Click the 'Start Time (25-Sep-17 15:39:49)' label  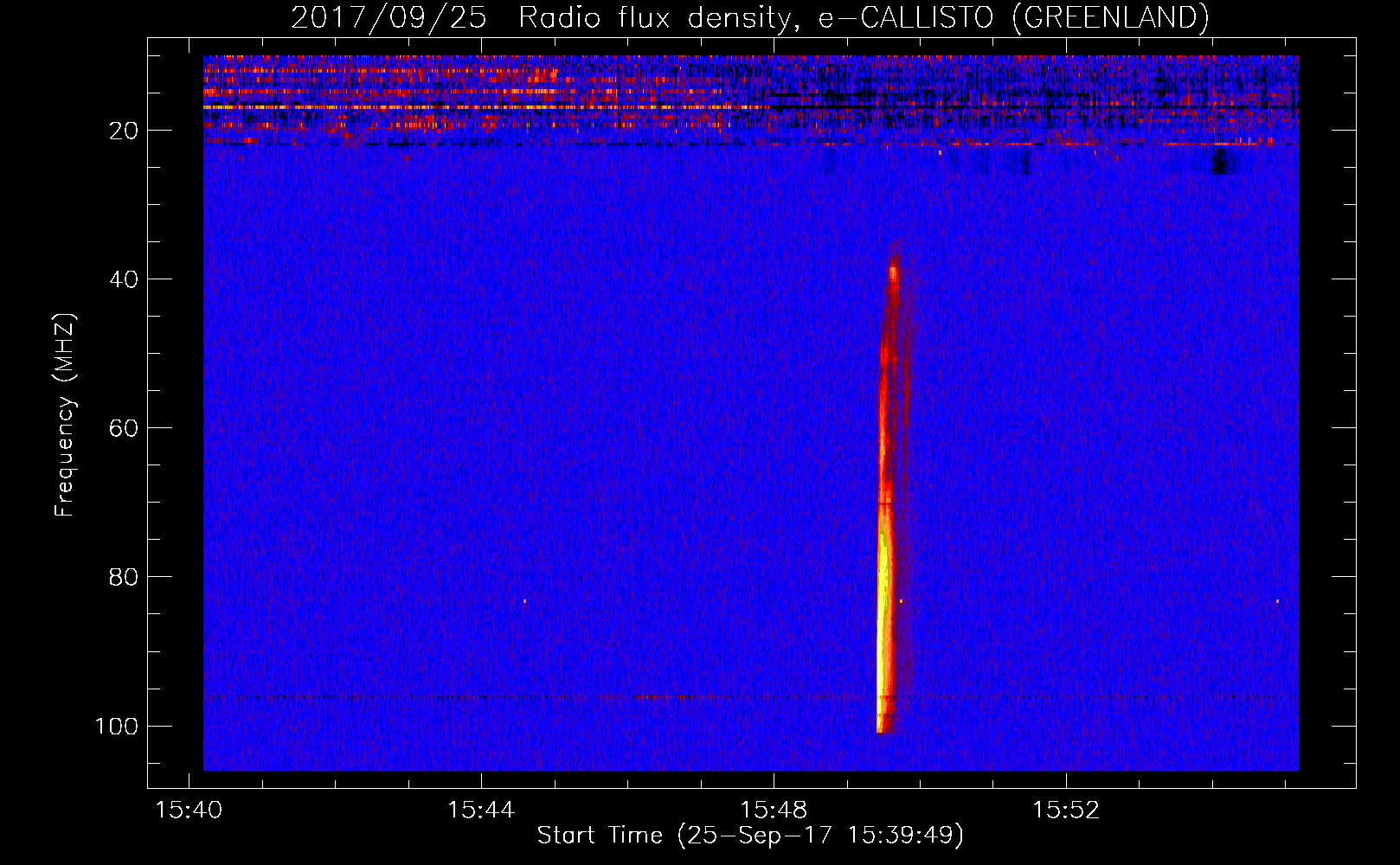pos(750,836)
